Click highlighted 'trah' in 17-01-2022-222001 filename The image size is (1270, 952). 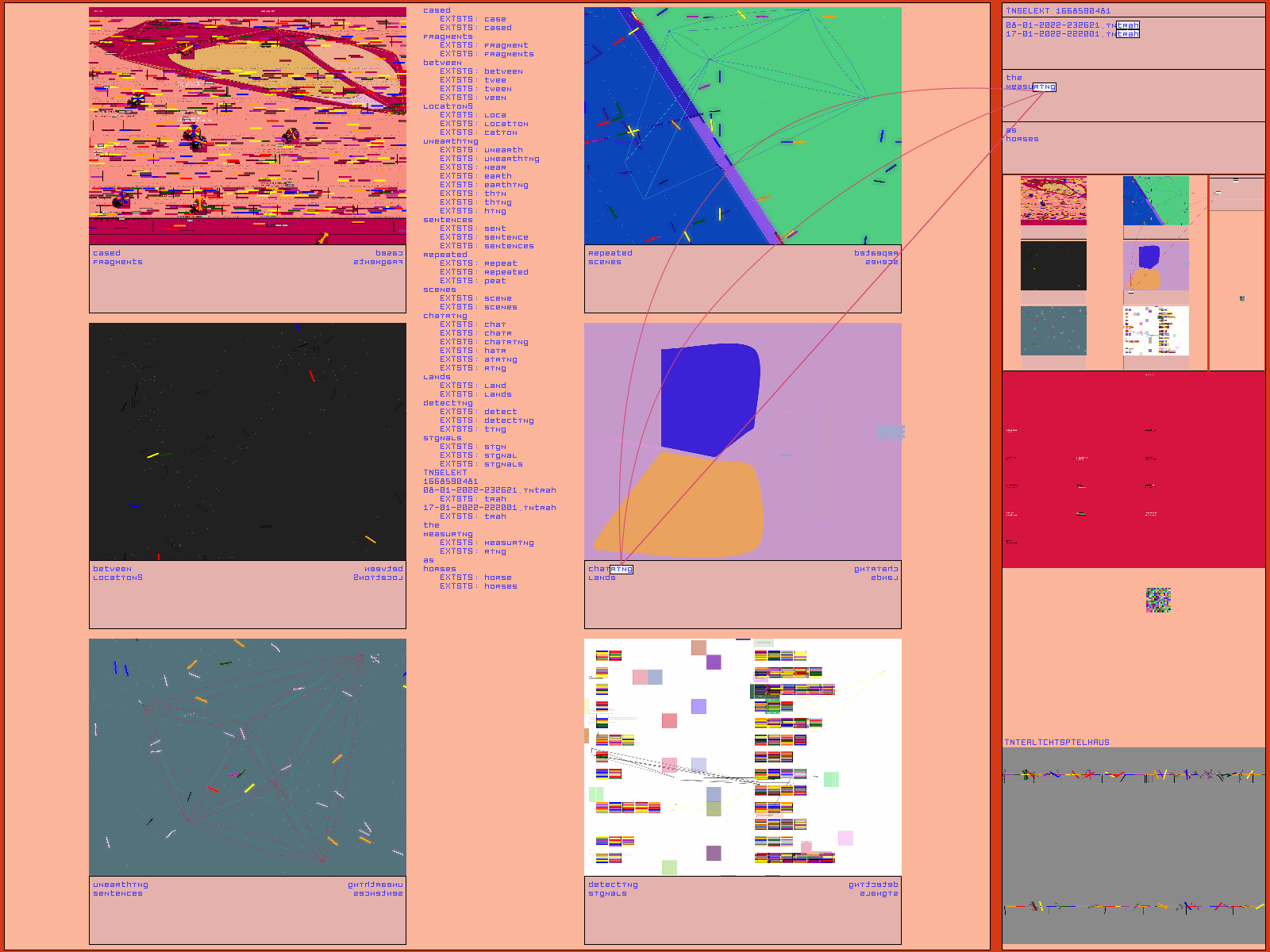1127,34
